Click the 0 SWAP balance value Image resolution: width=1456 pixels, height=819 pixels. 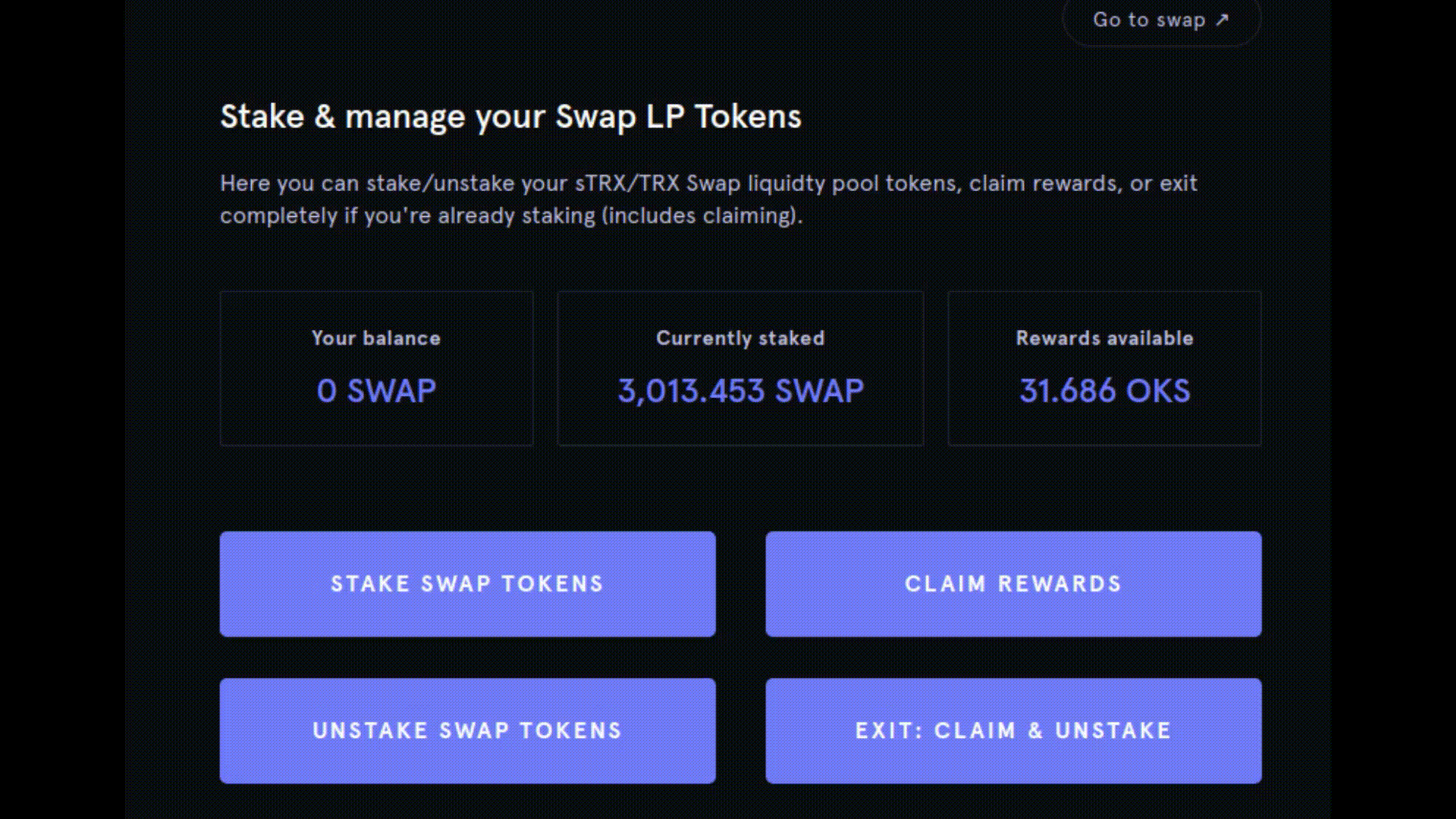376,391
